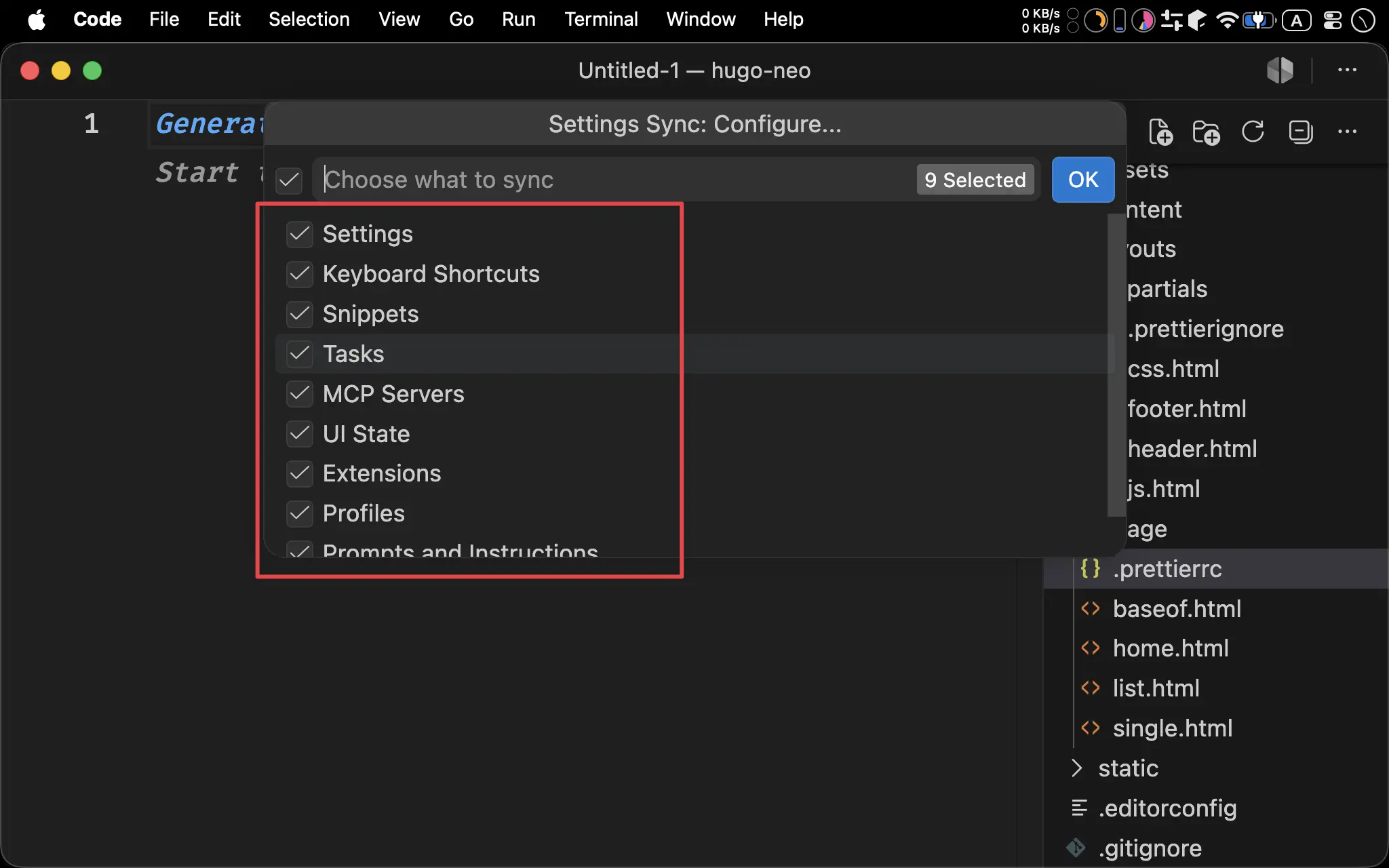
Task: Disable syncing of Extensions
Action: (x=299, y=473)
